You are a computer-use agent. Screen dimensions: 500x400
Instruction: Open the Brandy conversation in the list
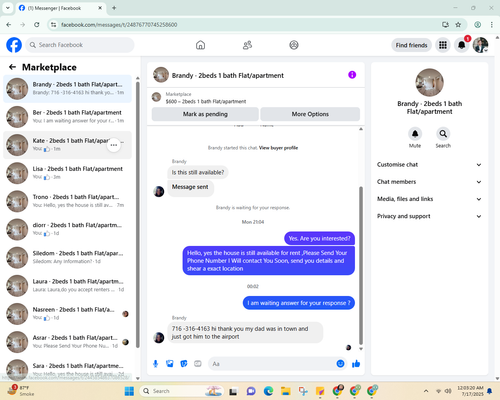(68, 89)
